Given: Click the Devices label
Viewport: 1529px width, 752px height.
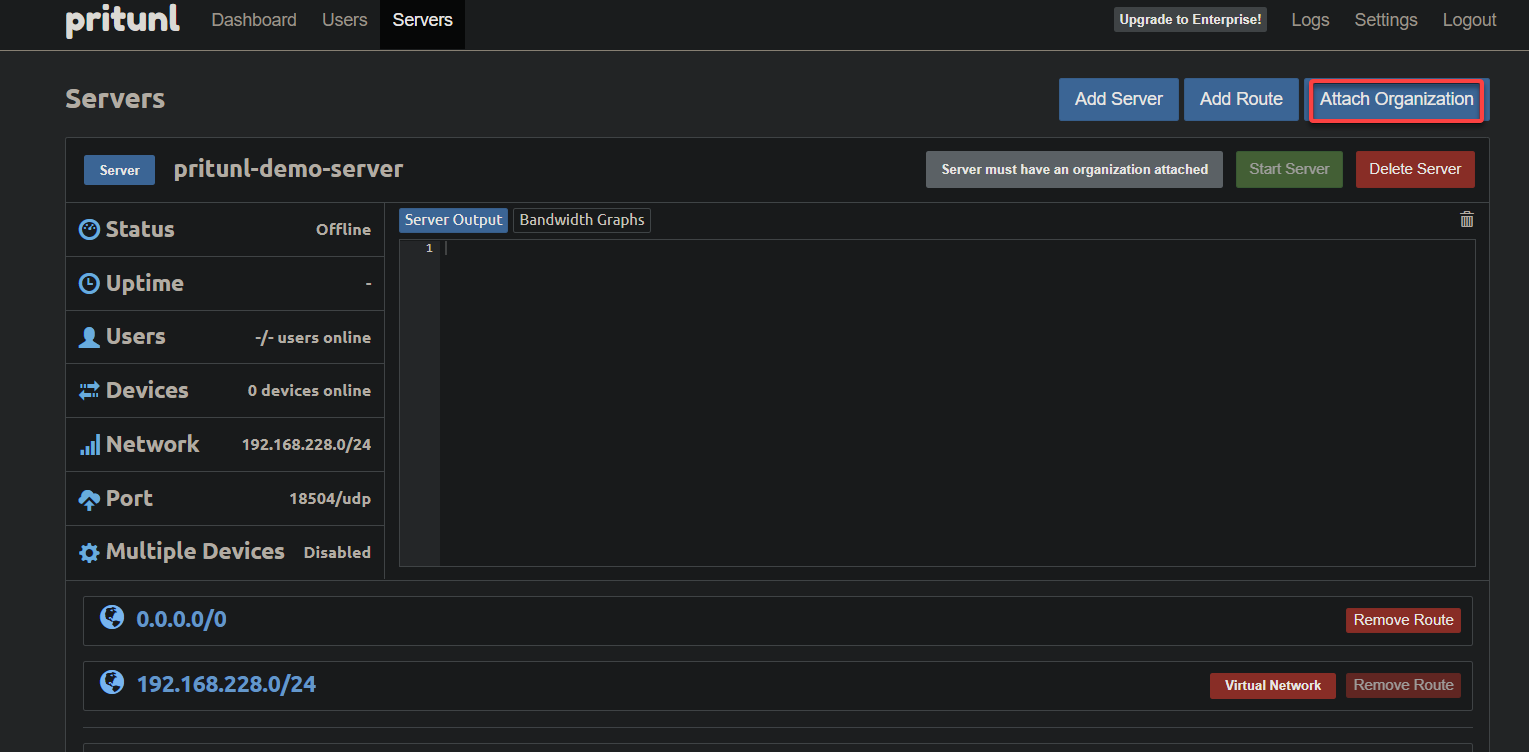Looking at the screenshot, I should coord(147,390).
